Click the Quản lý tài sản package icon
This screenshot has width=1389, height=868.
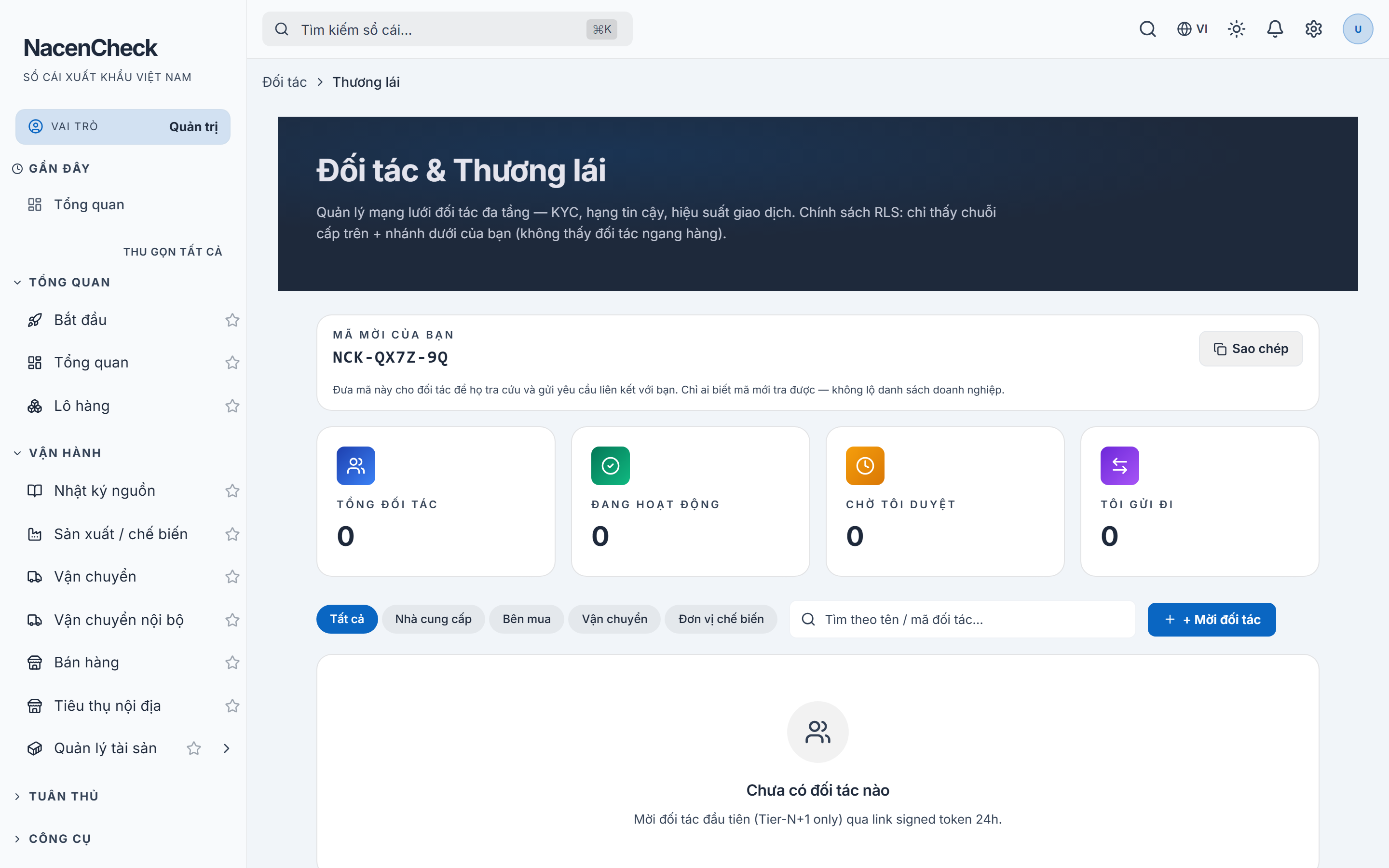click(35, 748)
